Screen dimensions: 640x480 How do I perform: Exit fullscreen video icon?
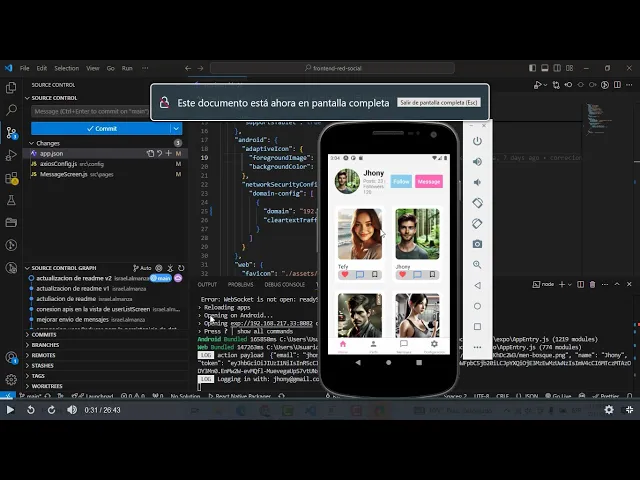(x=629, y=409)
